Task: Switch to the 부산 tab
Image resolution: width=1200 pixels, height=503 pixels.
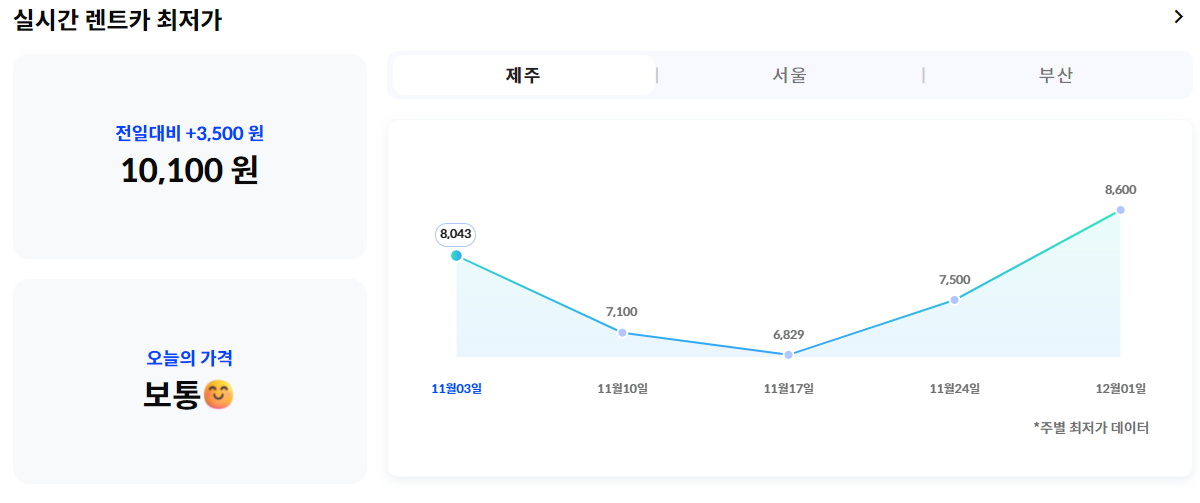Action: tap(1056, 75)
